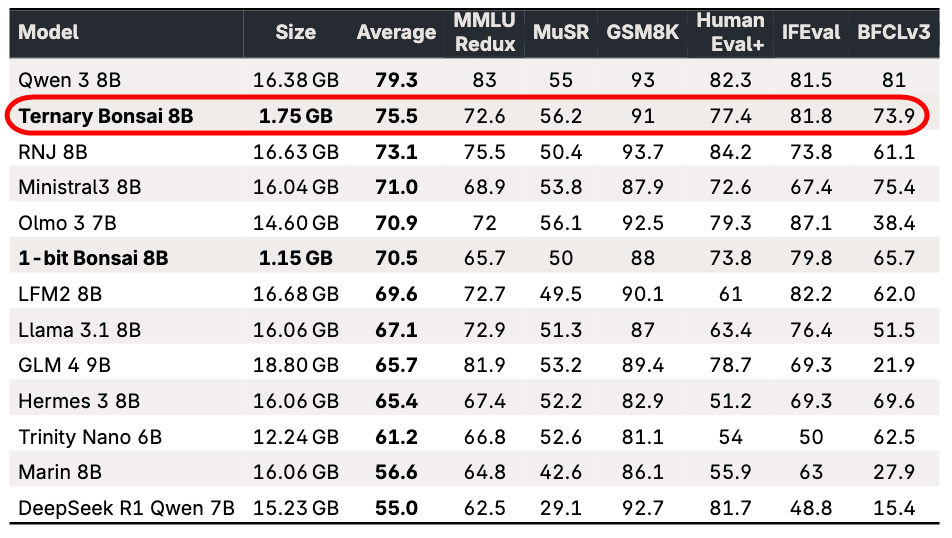This screenshot has width=952, height=538.
Task: Click the 79.3 average score for Qwen
Action: 396,80
